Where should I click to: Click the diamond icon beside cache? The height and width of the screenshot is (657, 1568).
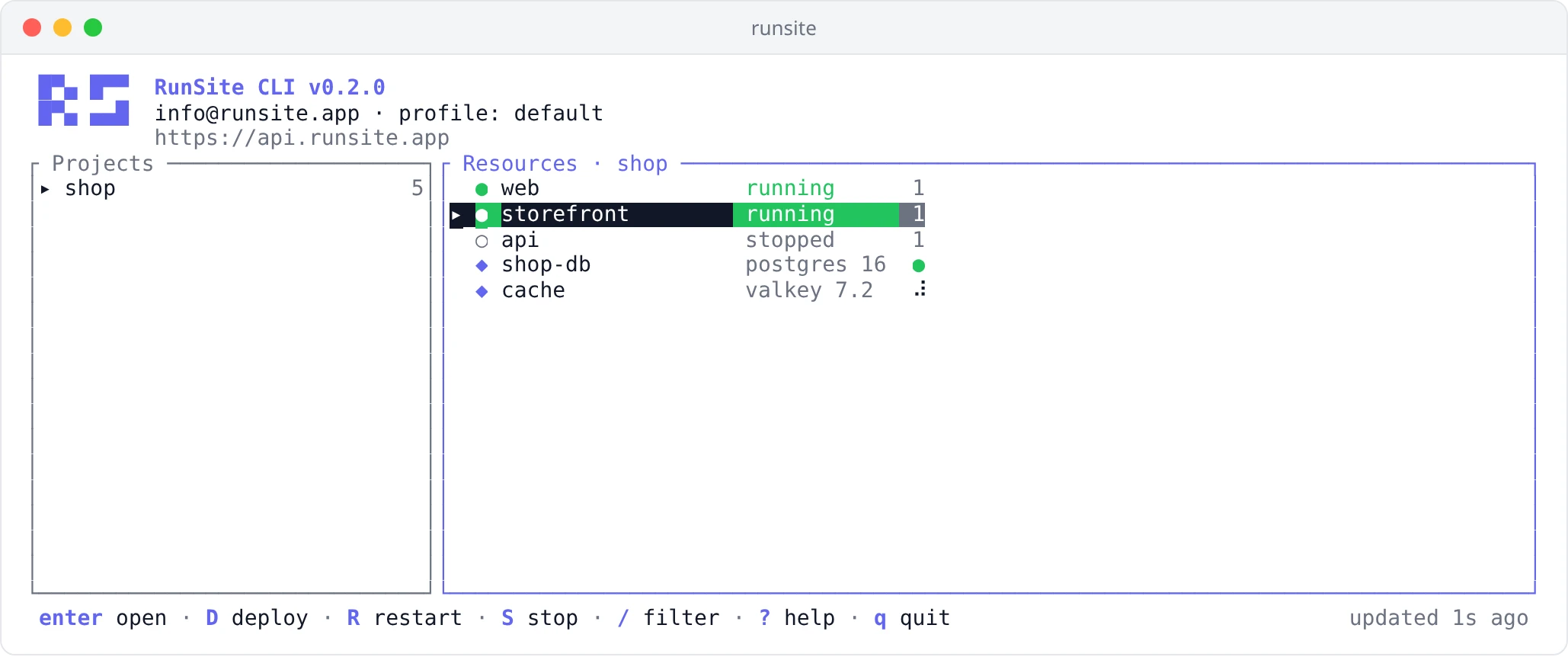tap(482, 291)
